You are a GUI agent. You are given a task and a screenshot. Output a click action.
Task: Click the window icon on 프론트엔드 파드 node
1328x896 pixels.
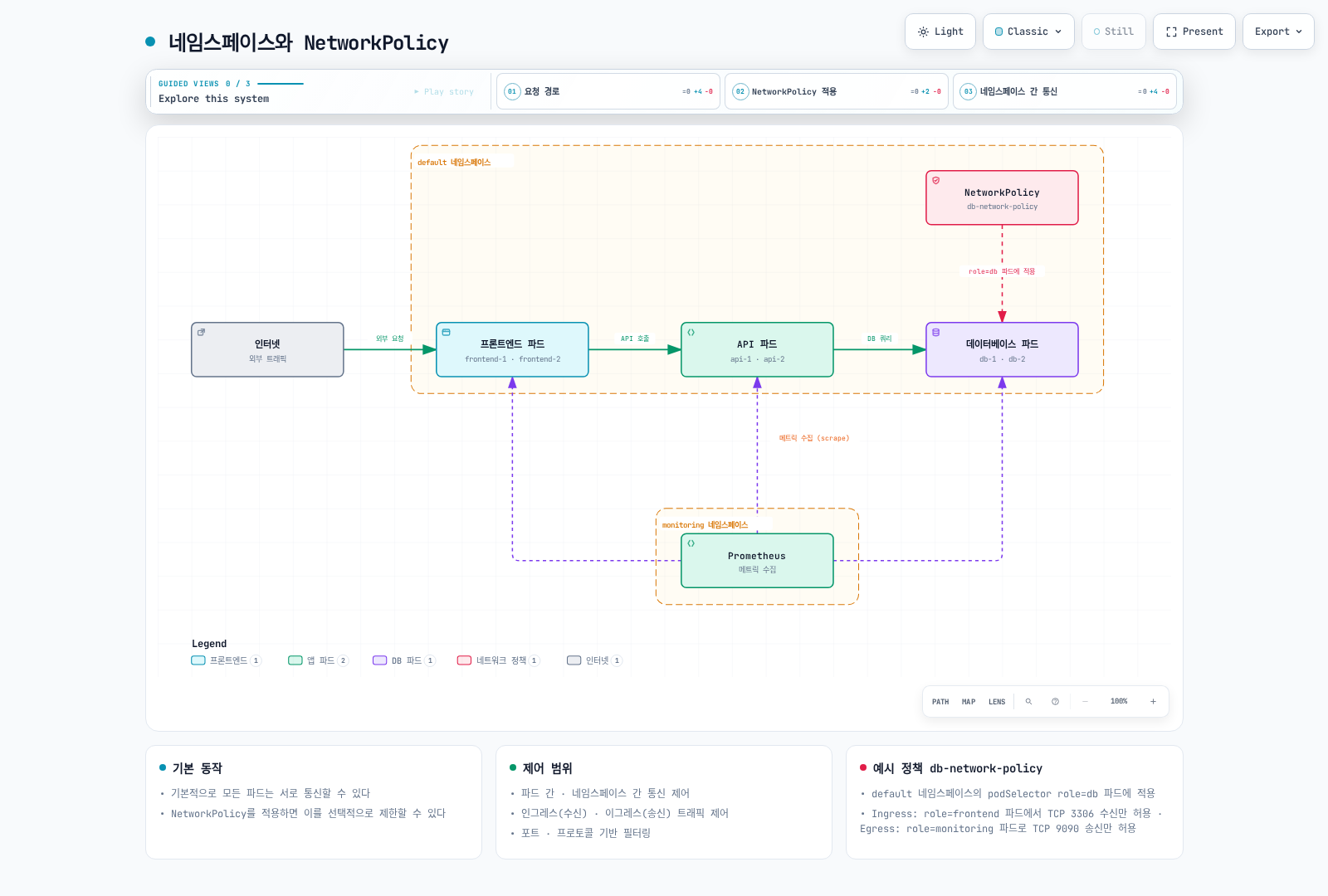pyautogui.click(x=446, y=332)
